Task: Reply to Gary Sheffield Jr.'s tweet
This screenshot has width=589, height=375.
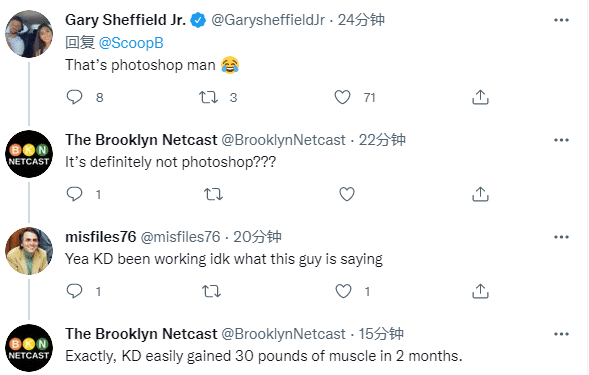Action: pyautogui.click(x=74, y=97)
